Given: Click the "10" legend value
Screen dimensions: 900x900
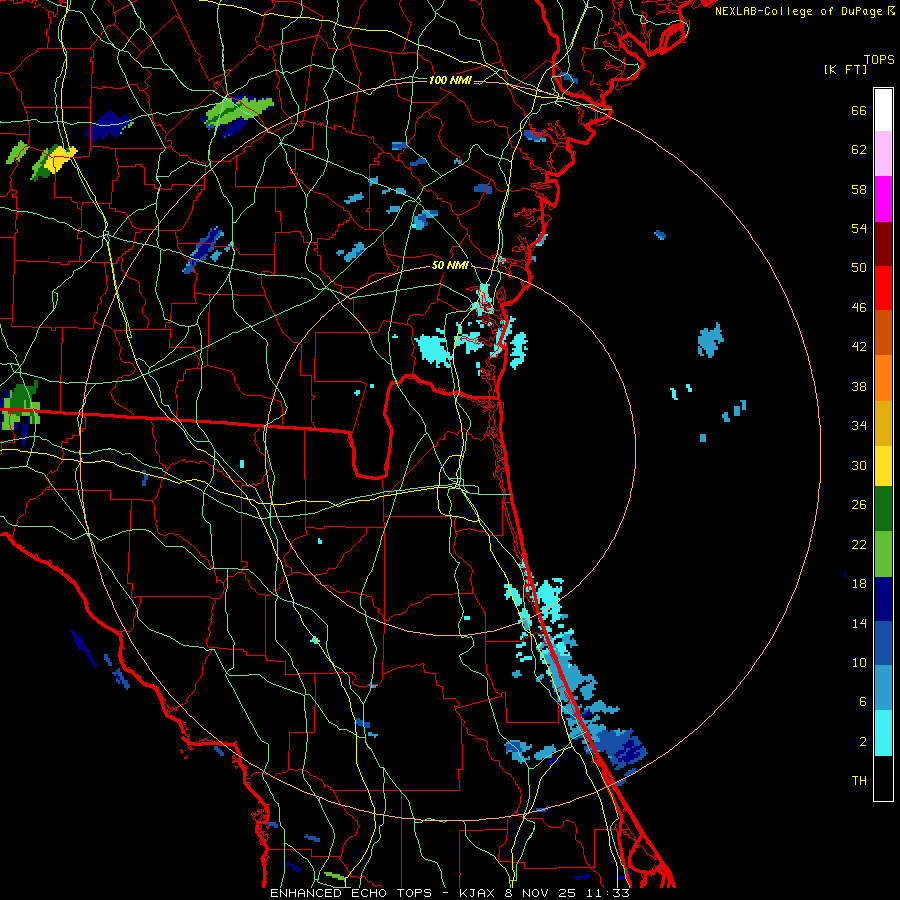Looking at the screenshot, I should (x=859, y=663).
